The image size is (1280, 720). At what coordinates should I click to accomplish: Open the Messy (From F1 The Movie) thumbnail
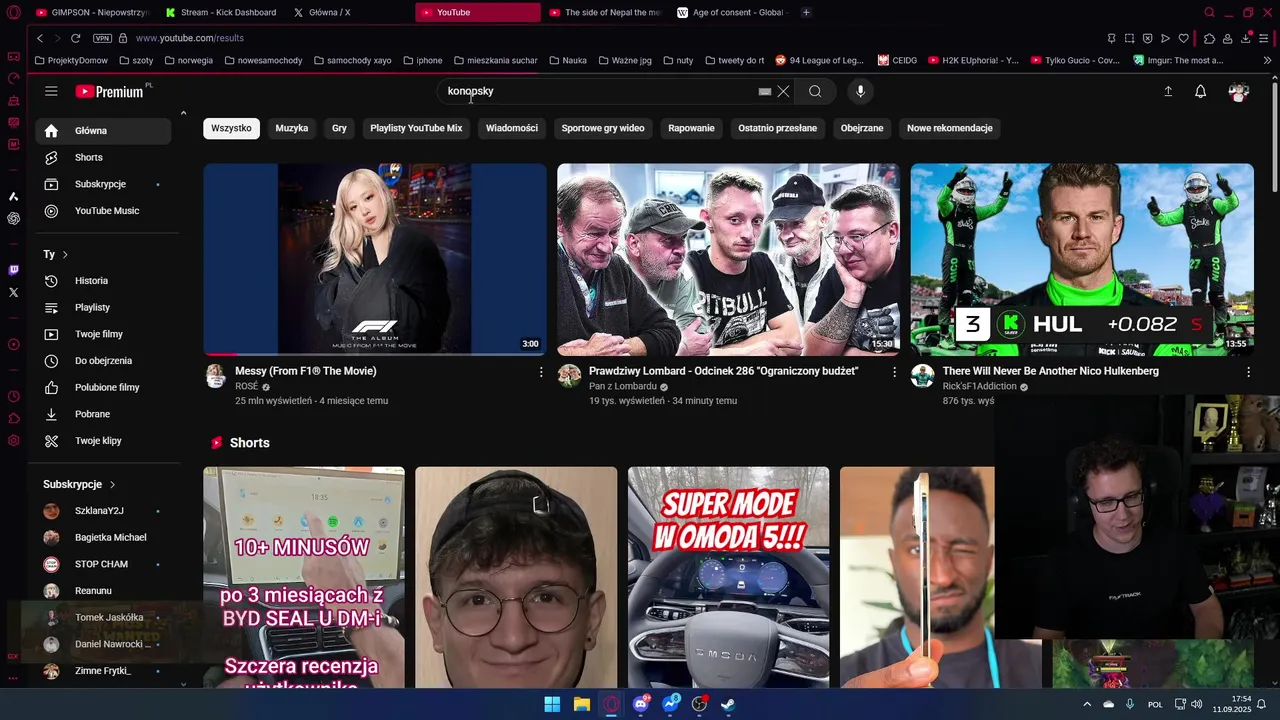coord(375,260)
